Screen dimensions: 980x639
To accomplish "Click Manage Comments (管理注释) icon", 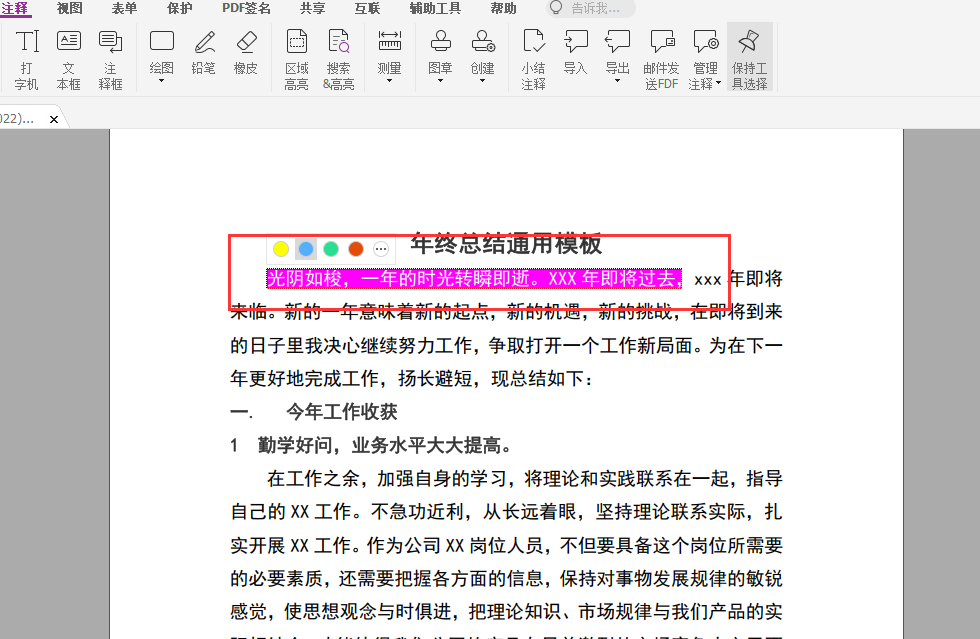I will pyautogui.click(x=706, y=41).
